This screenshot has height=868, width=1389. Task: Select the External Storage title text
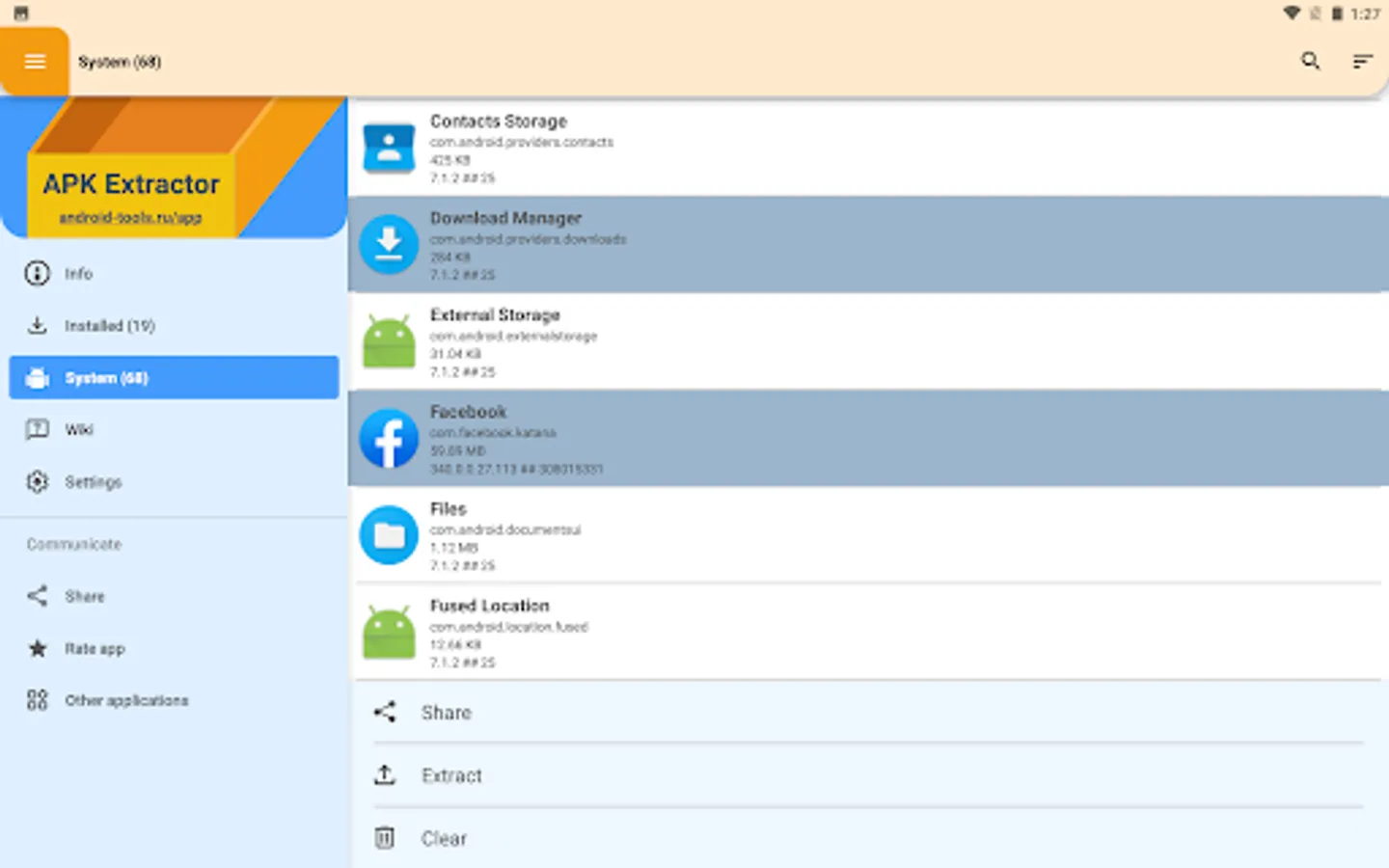[x=495, y=314]
